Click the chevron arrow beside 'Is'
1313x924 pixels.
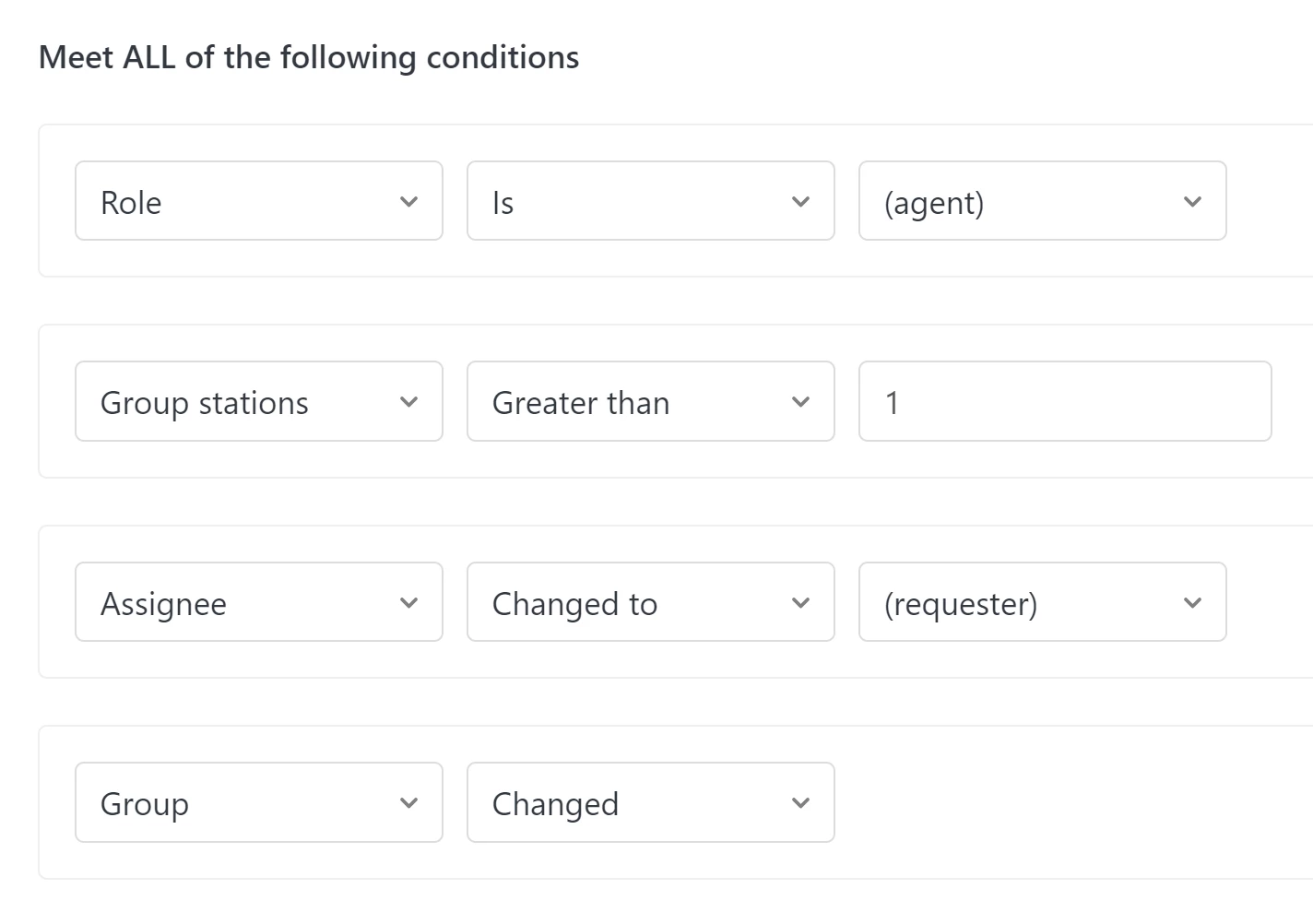click(x=800, y=201)
